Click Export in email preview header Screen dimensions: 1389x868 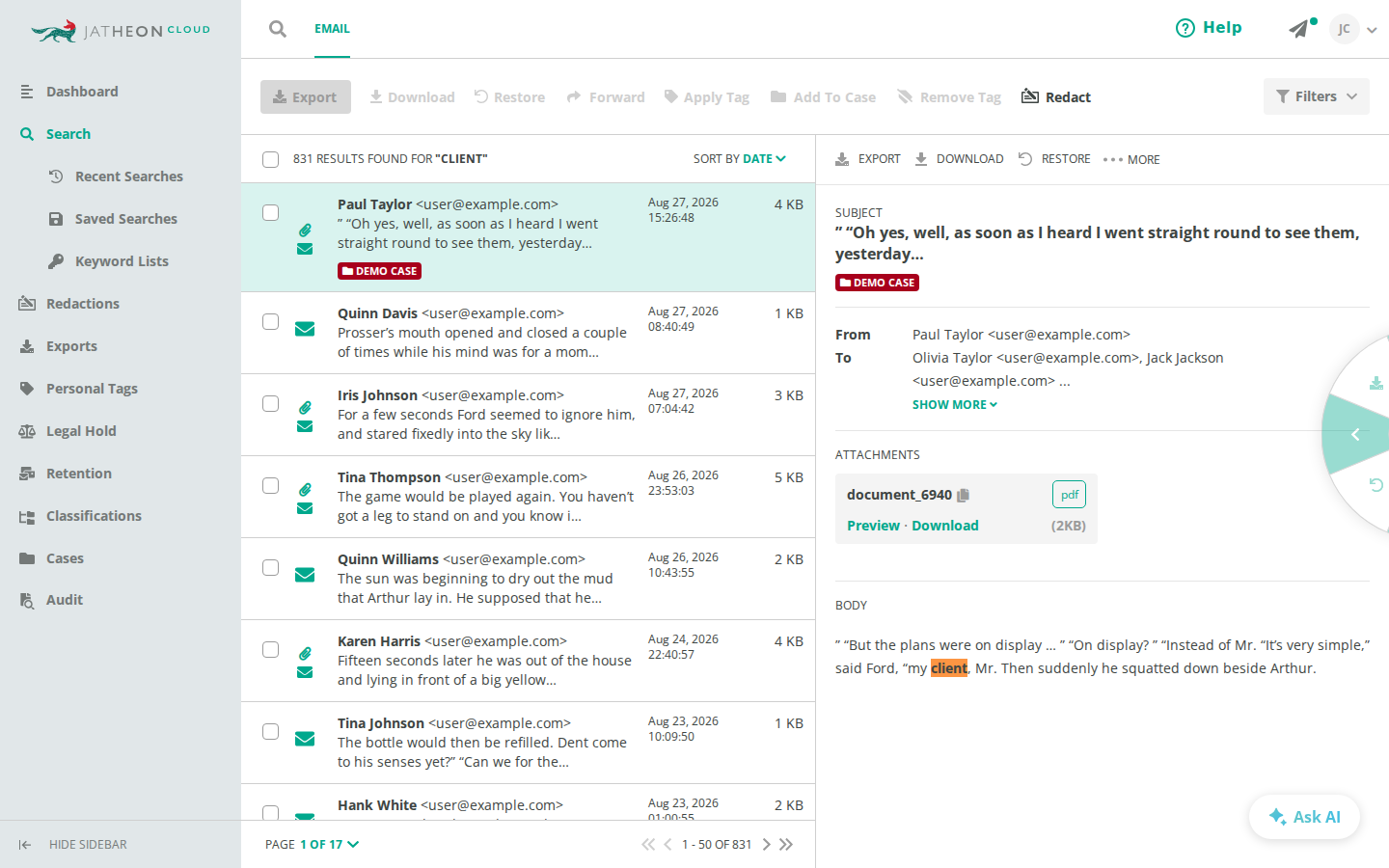868,159
